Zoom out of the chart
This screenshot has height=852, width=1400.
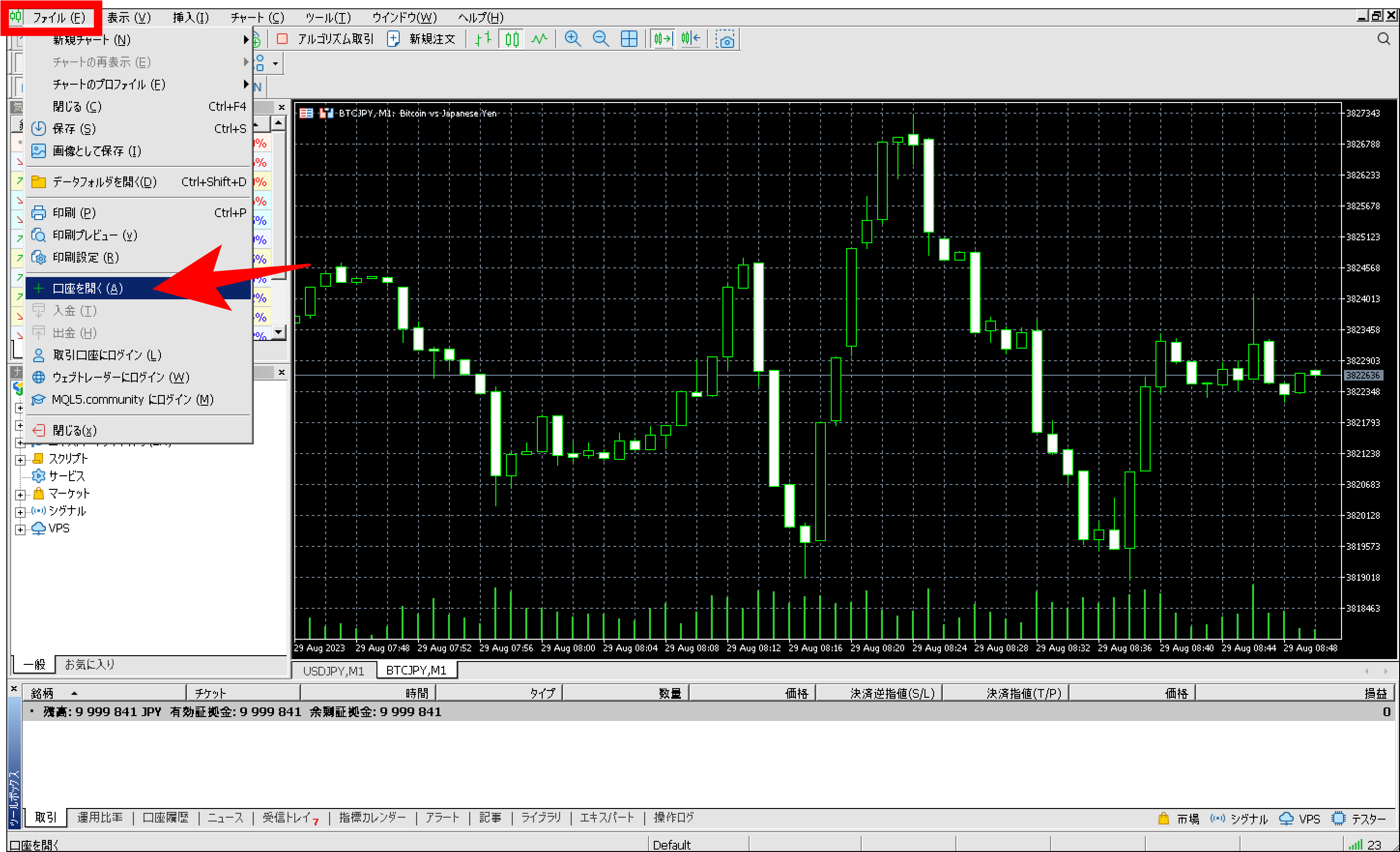[x=601, y=39]
